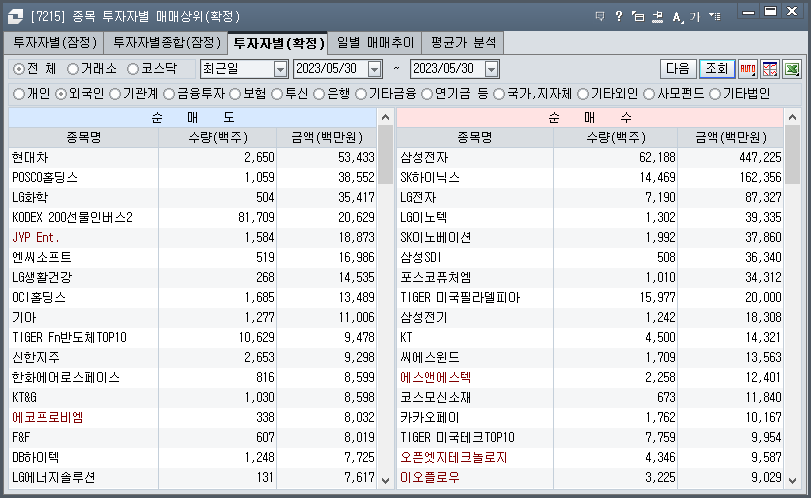Switch to the 일별 매매추이 tab
This screenshot has height=498, width=811.
(x=375, y=42)
